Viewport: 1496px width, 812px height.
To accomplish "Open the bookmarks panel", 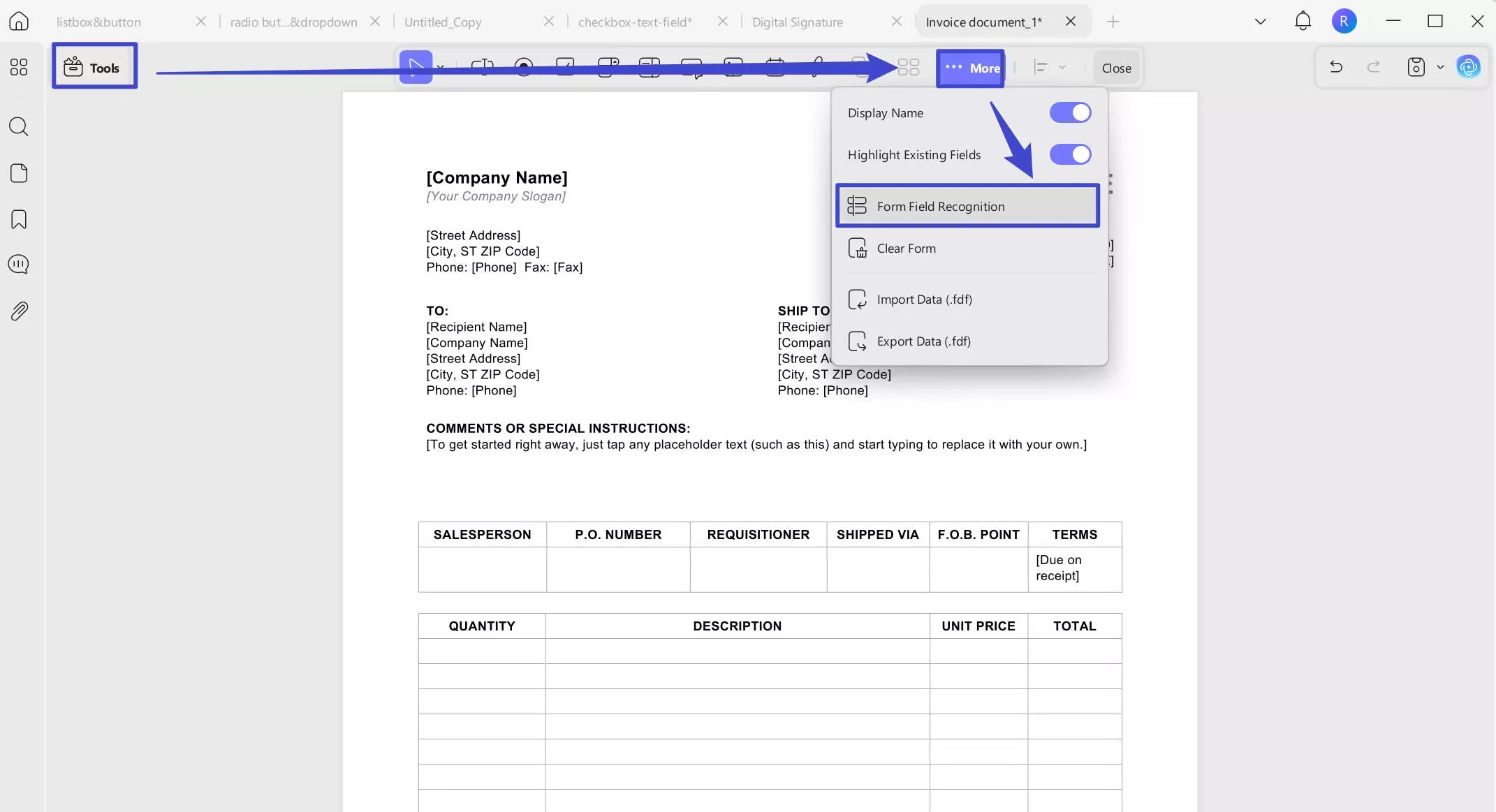I will point(19,219).
